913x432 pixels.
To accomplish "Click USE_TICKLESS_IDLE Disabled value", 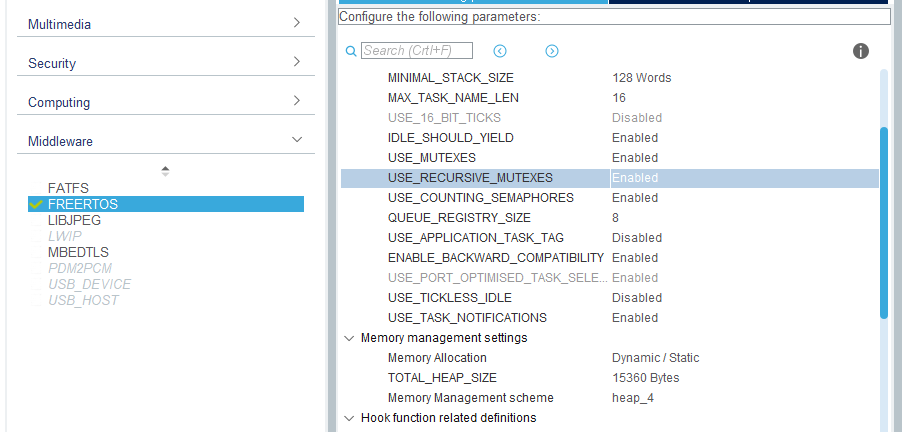I will [637, 298].
